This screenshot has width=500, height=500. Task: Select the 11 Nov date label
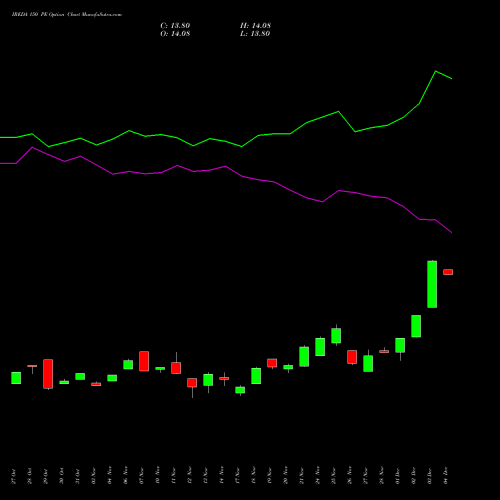point(173,476)
